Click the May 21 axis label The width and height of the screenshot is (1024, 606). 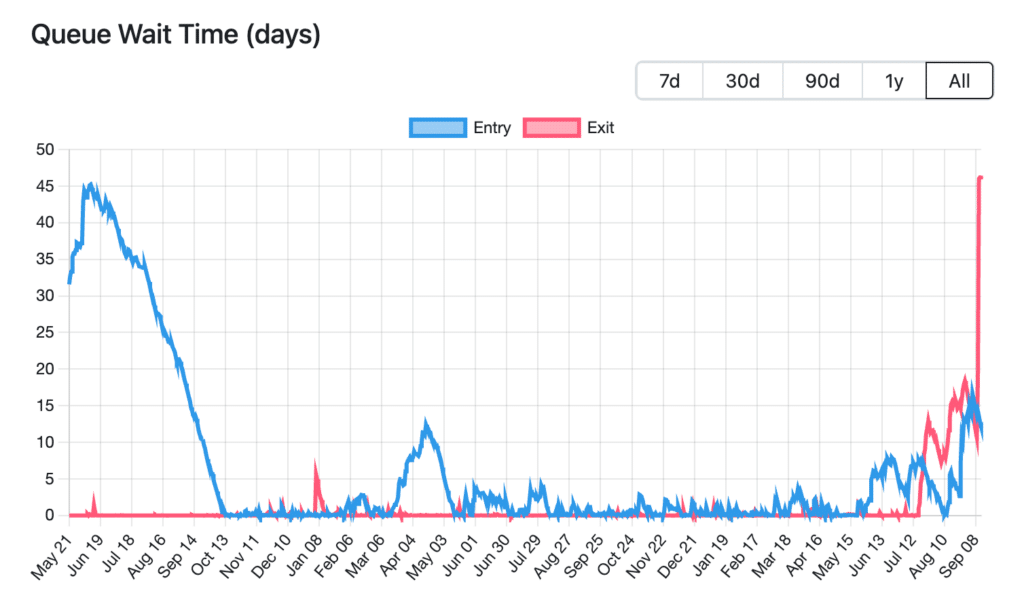52,556
